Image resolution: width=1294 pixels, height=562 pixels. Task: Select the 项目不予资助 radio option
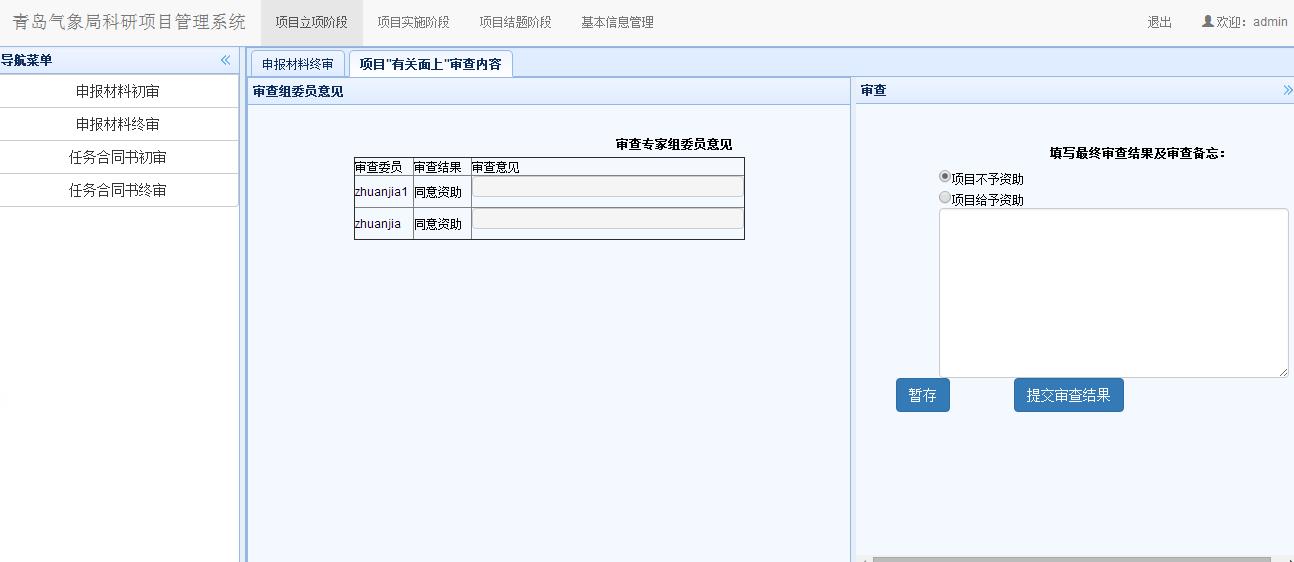tap(945, 177)
